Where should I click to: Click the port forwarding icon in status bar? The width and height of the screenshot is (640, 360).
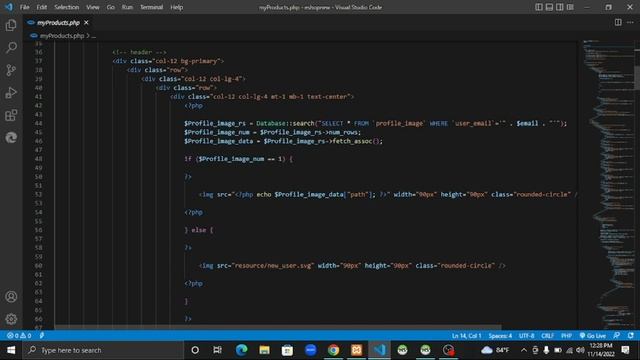pyautogui.click(x=42, y=336)
